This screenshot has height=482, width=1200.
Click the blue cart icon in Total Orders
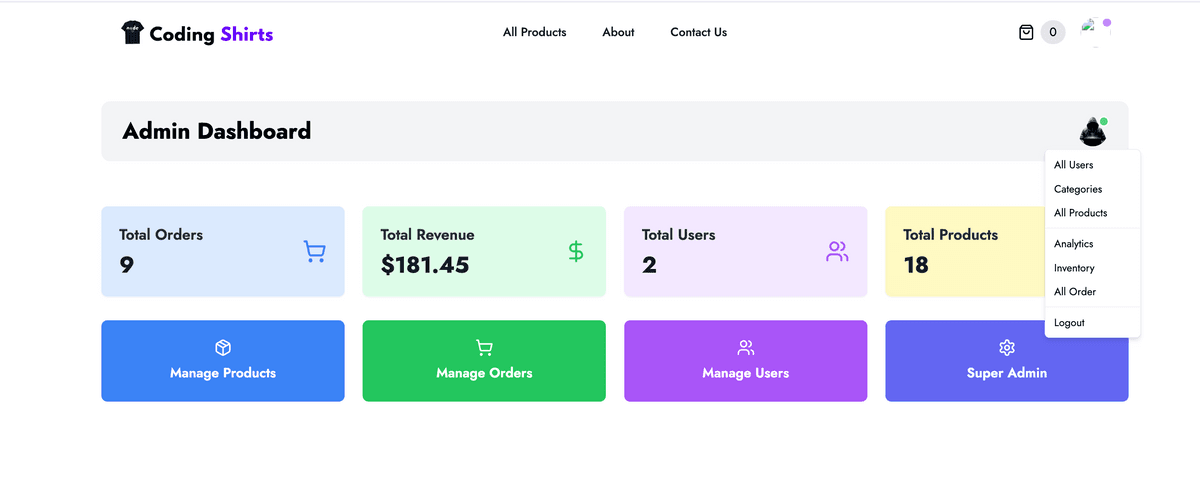[314, 251]
